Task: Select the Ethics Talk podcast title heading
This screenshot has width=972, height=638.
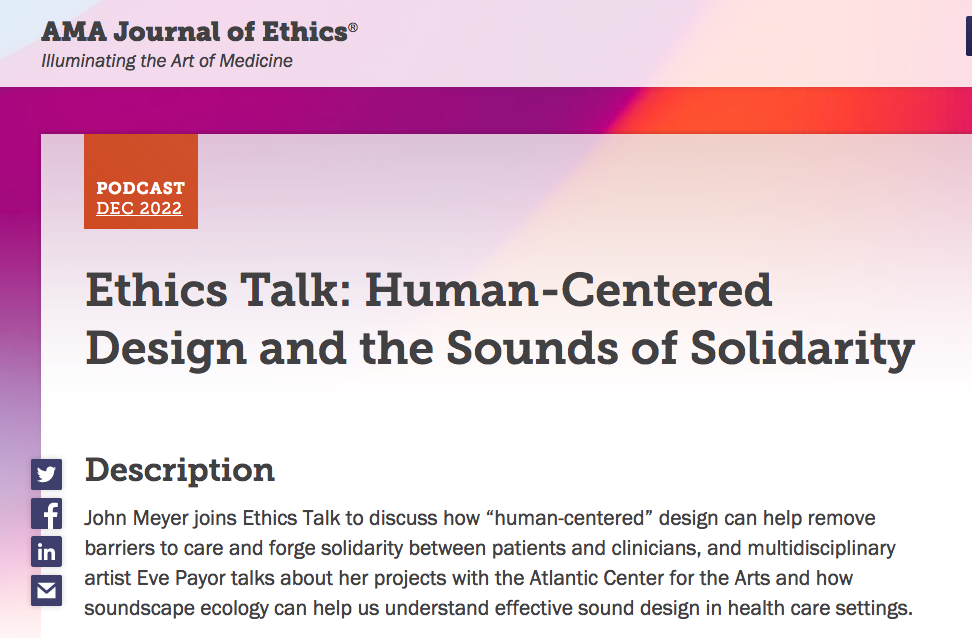Action: 500,319
